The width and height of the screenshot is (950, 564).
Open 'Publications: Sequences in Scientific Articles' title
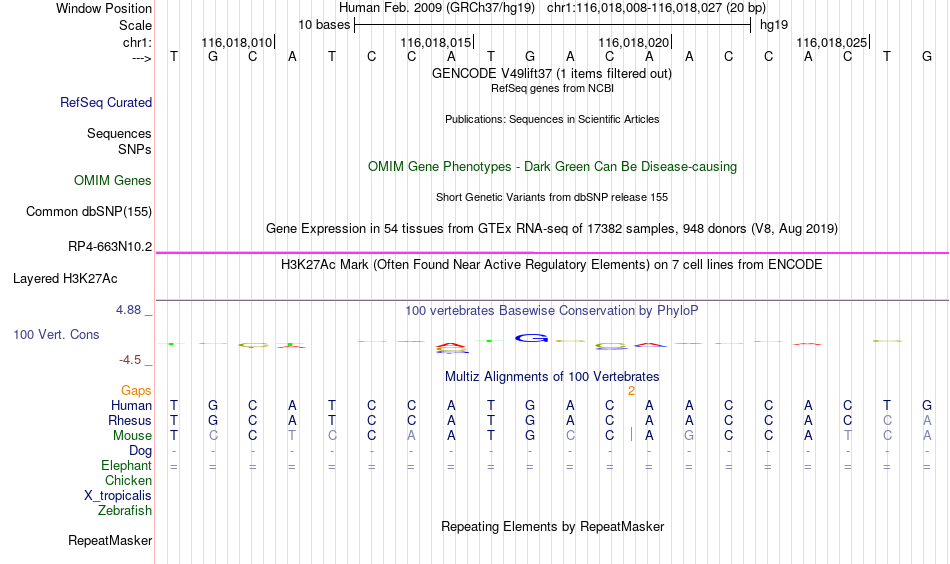[x=552, y=119]
